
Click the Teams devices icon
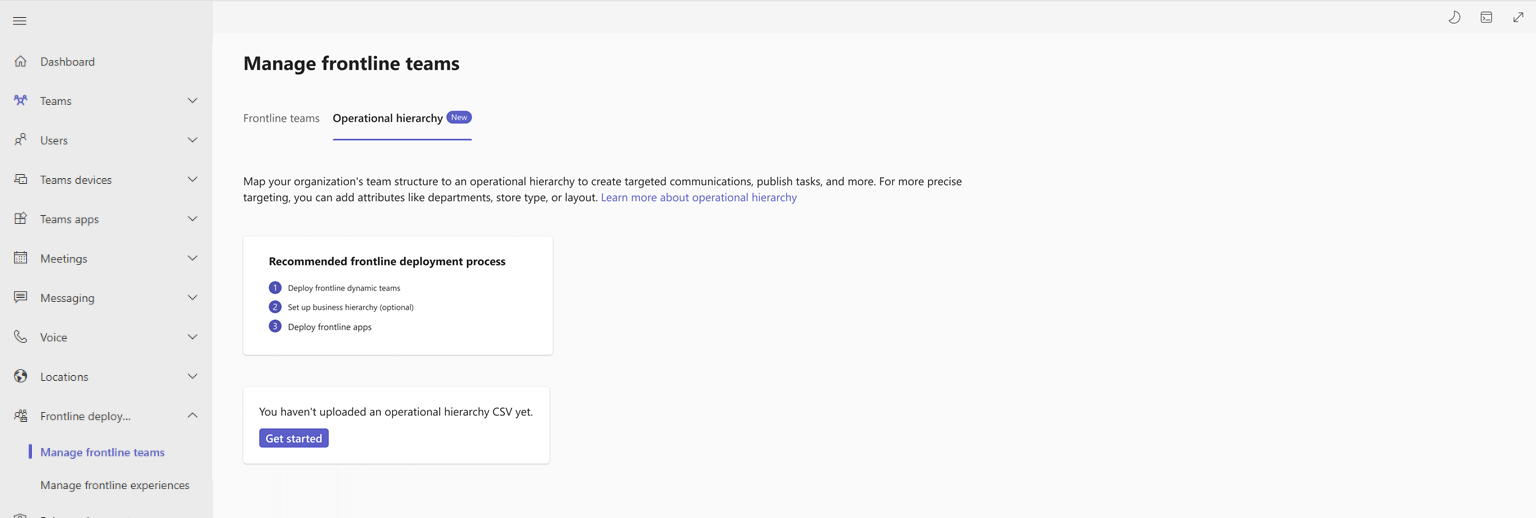click(x=21, y=180)
